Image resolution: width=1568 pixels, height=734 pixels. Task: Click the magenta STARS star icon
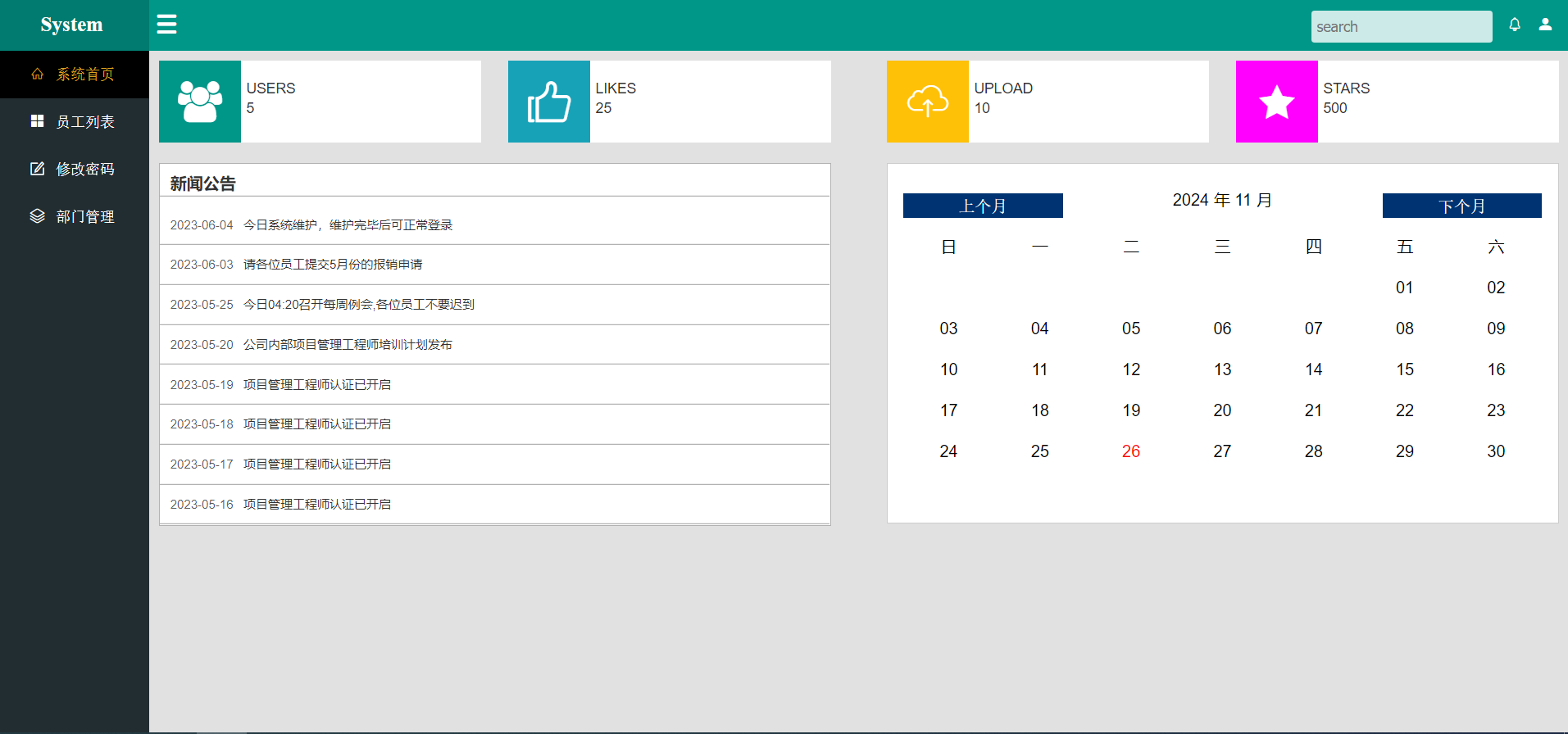1276,102
